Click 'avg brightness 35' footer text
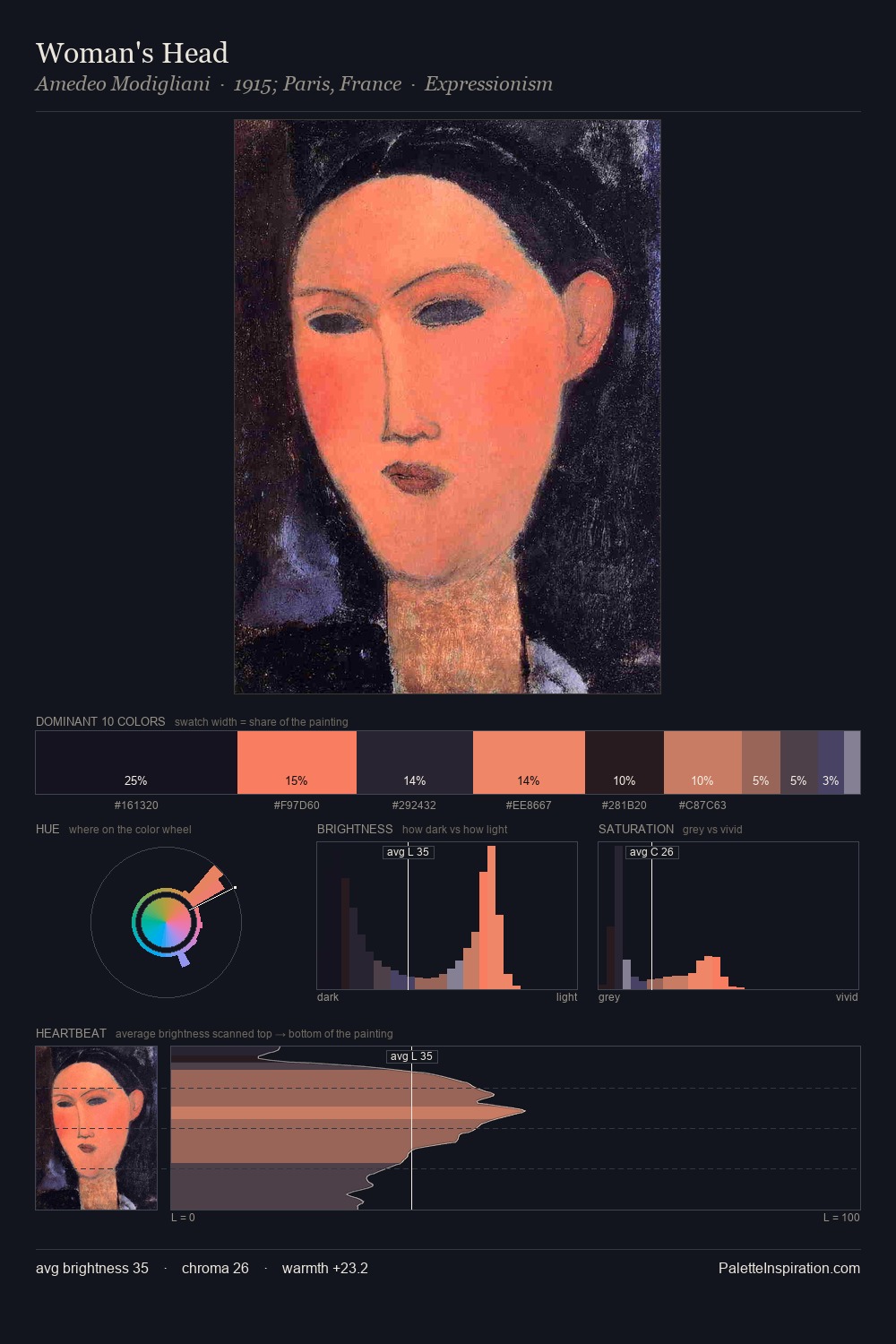The height and width of the screenshot is (1344, 896). (92, 1269)
